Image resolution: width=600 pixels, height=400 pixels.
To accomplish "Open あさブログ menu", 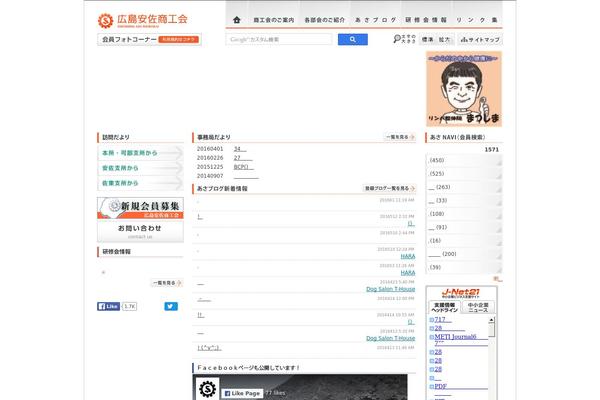I will coord(375,20).
